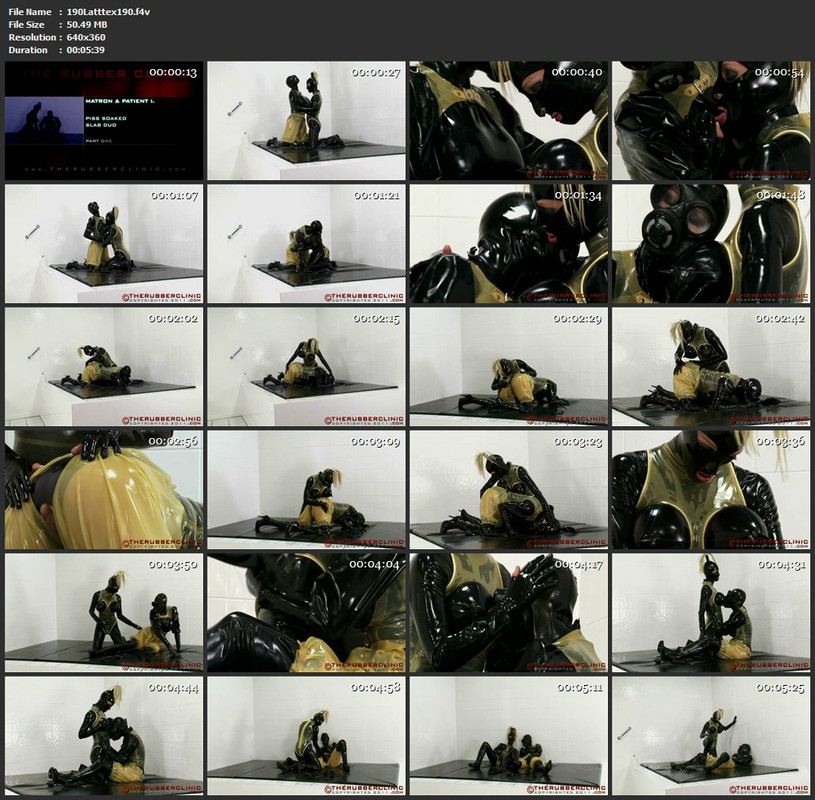
Task: Select the thumbnail stamped 00:00:13
Action: pyautogui.click(x=104, y=121)
